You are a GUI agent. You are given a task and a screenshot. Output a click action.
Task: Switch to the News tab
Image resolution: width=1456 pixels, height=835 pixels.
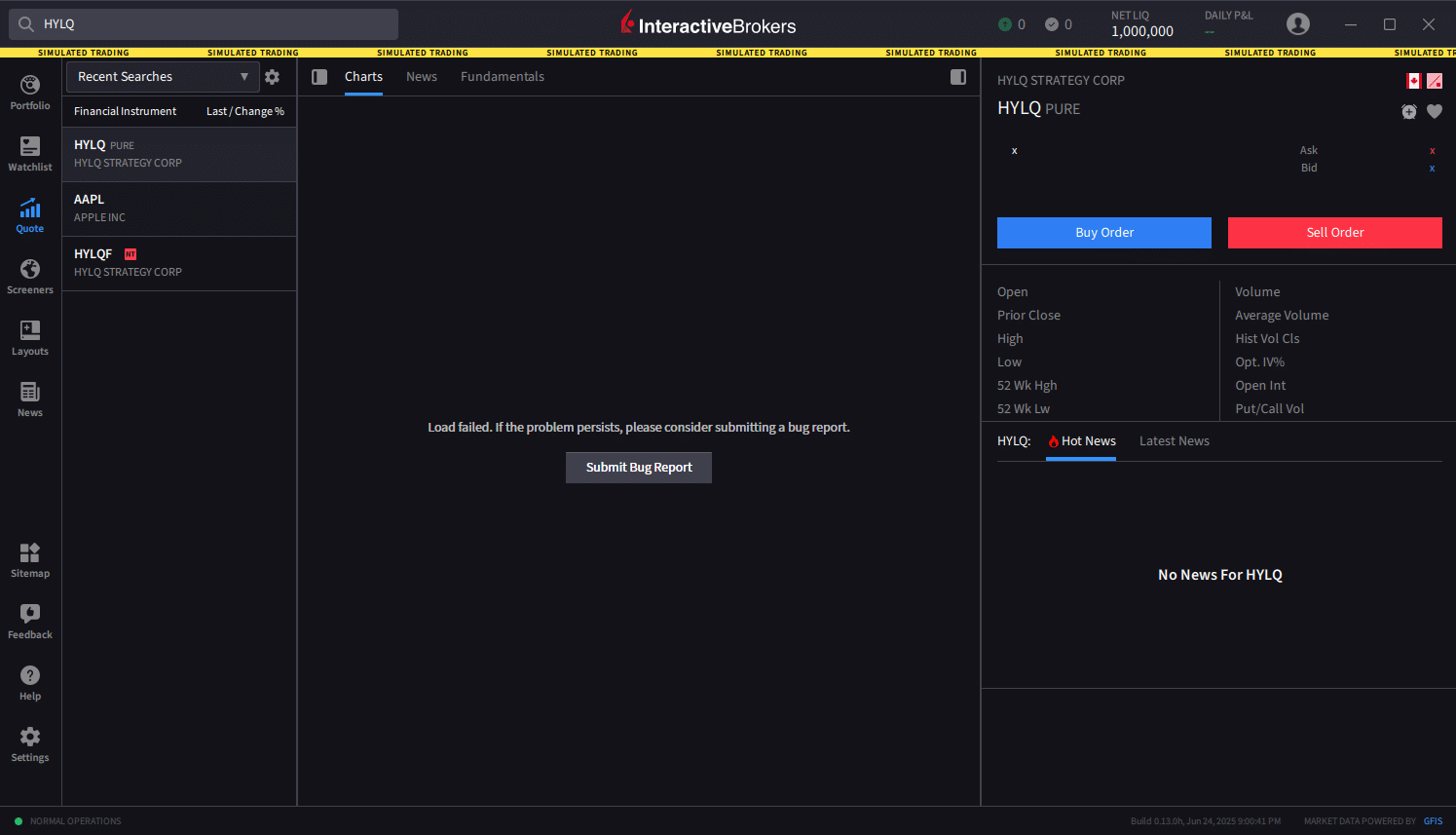pyautogui.click(x=422, y=77)
